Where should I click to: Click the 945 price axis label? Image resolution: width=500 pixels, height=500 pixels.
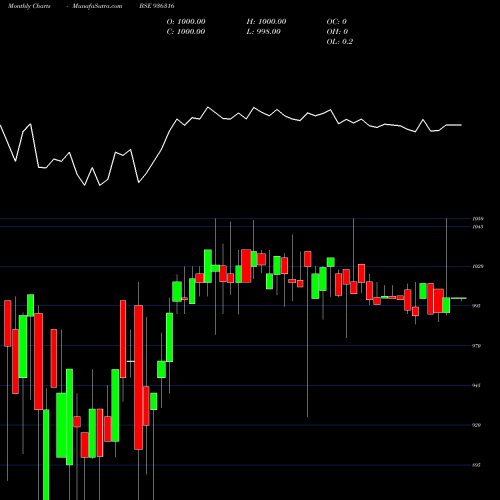477,386
